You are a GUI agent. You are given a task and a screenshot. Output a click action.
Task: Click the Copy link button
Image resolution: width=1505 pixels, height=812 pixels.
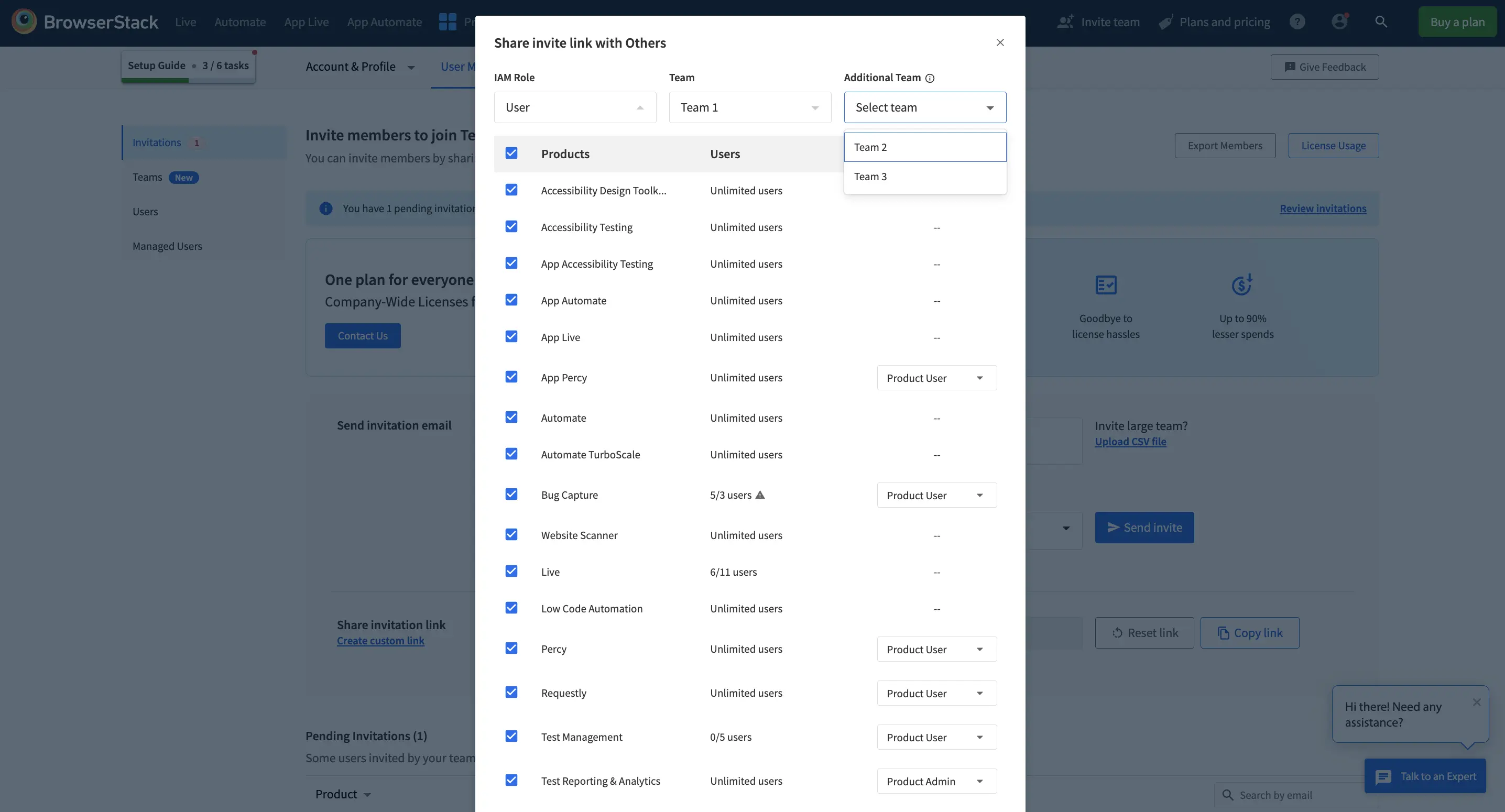point(1250,633)
